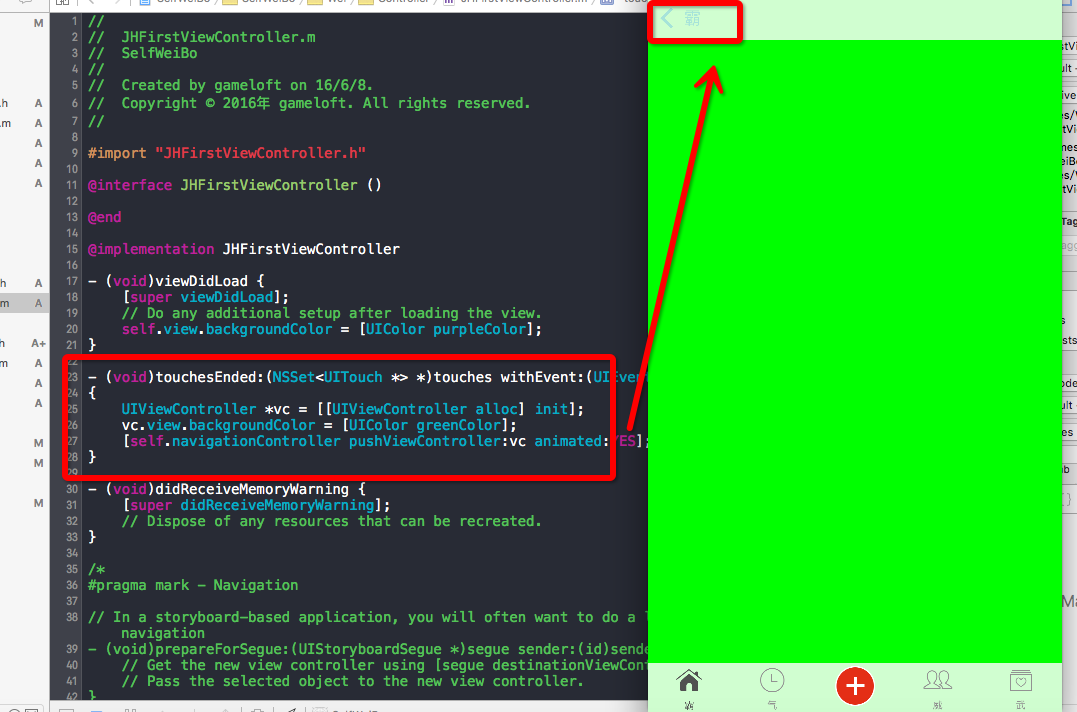
Task: Click the '@interface JHFirstViewController ()' line
Action: 234,185
